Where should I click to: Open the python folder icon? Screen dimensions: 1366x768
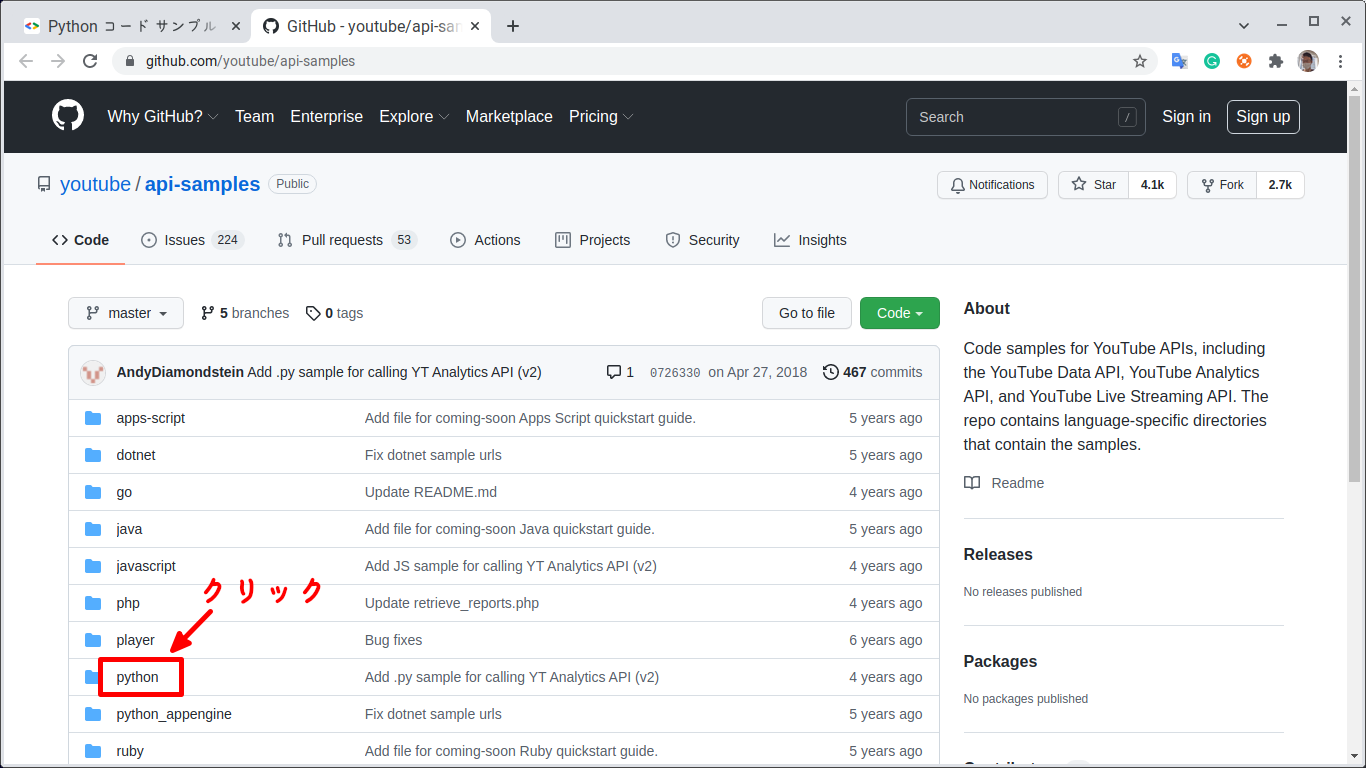[93, 677]
